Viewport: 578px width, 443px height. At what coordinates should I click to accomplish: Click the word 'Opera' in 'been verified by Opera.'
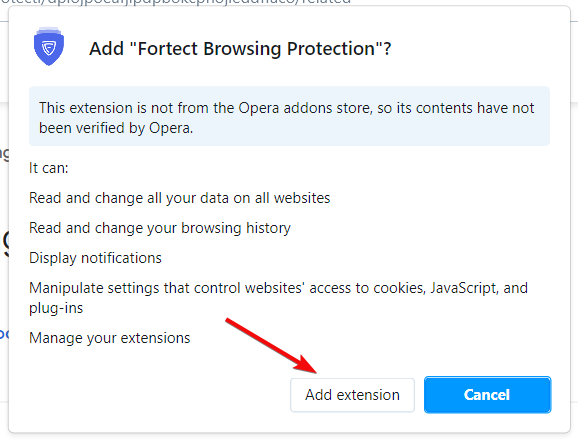click(x=171, y=128)
